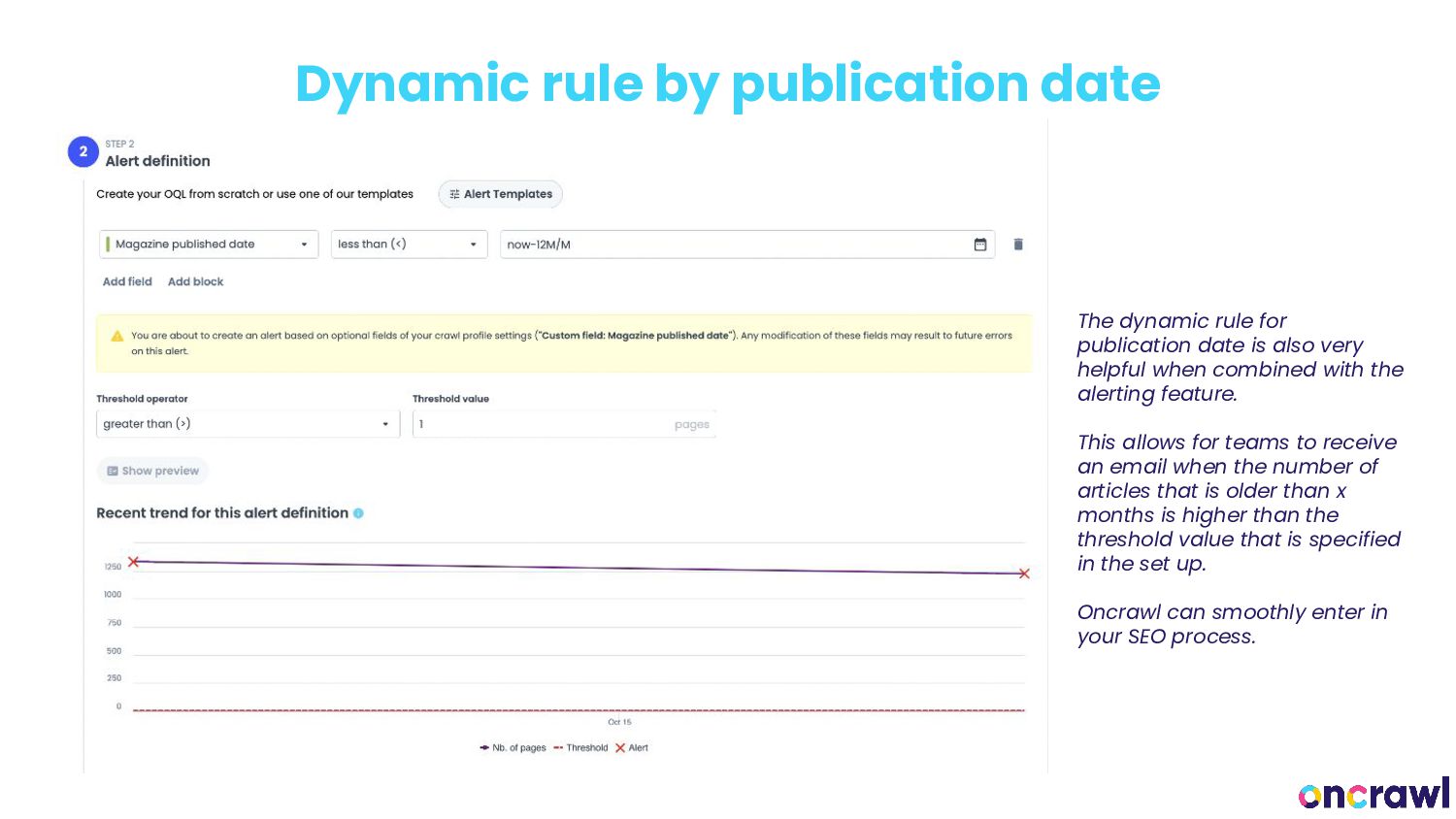Open the calendar date picker icon
Image resolution: width=1456 pixels, height=819 pixels.
coord(980,245)
